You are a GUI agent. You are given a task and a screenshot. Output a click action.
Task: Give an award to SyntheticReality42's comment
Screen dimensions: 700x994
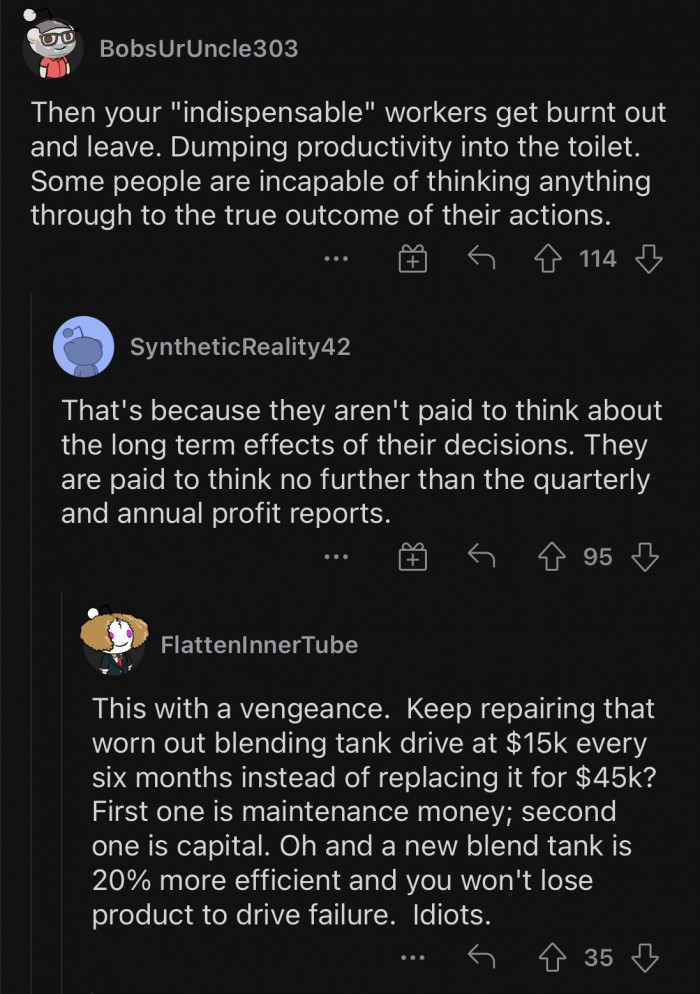click(412, 557)
